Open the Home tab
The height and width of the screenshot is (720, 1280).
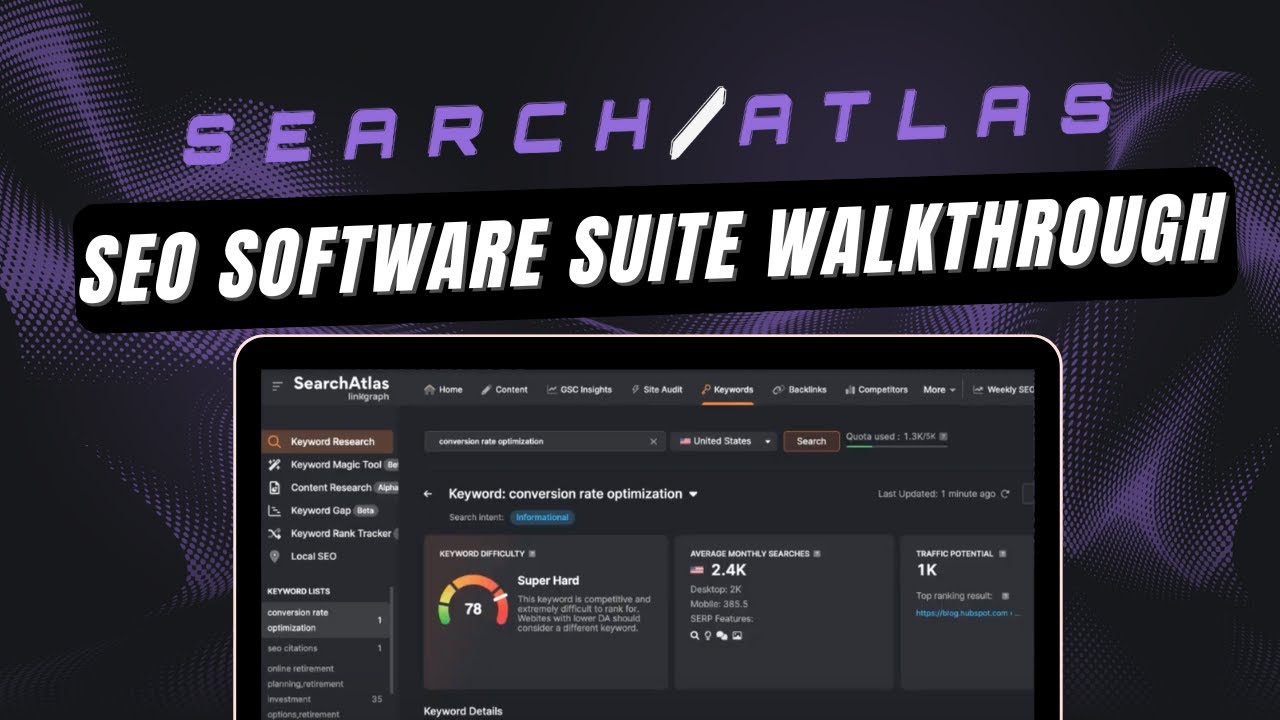point(443,389)
